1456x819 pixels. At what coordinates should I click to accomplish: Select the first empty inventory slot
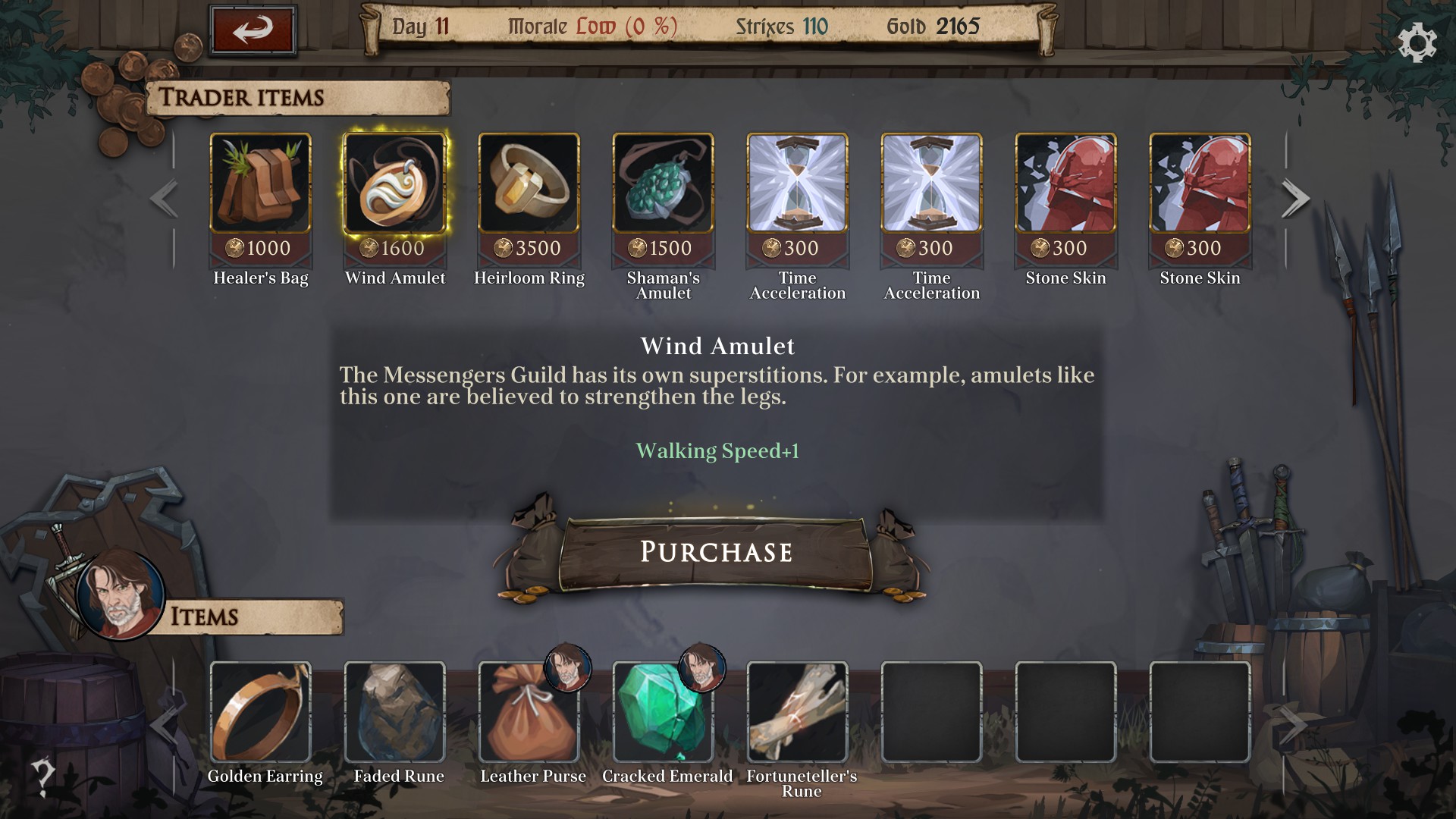pyautogui.click(x=931, y=712)
